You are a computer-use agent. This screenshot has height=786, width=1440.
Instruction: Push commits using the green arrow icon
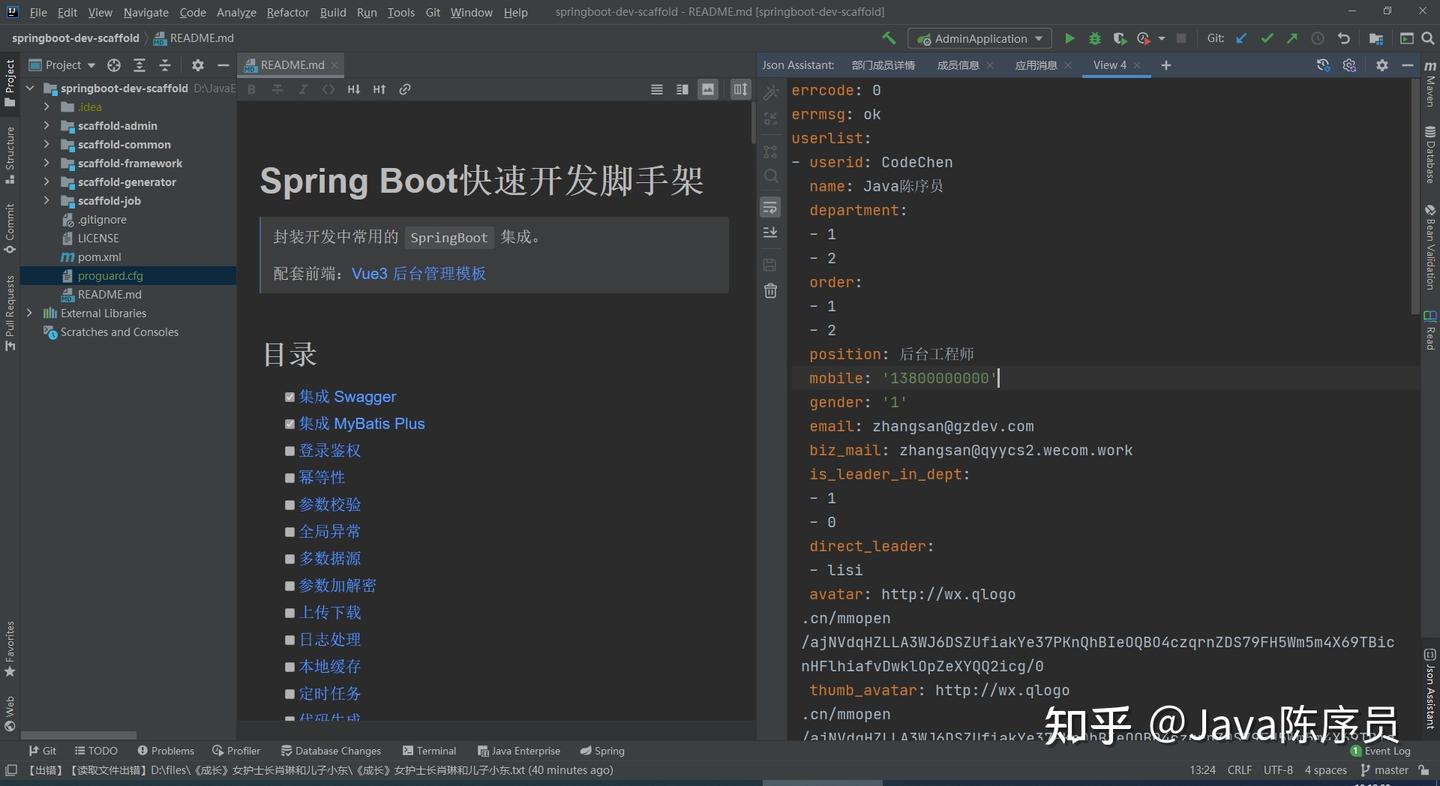1291,37
